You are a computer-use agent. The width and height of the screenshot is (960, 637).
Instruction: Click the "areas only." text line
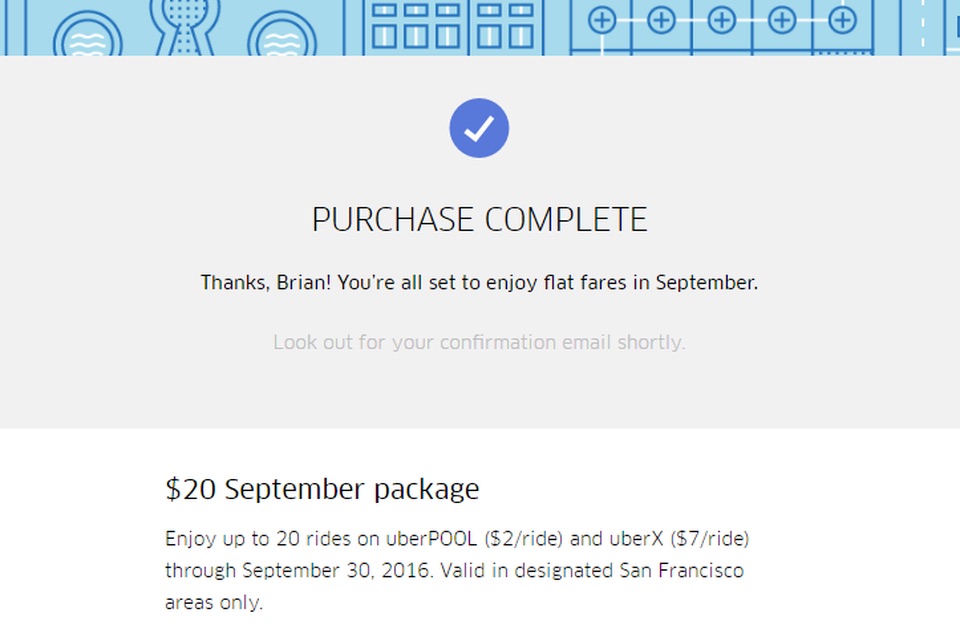tap(214, 603)
